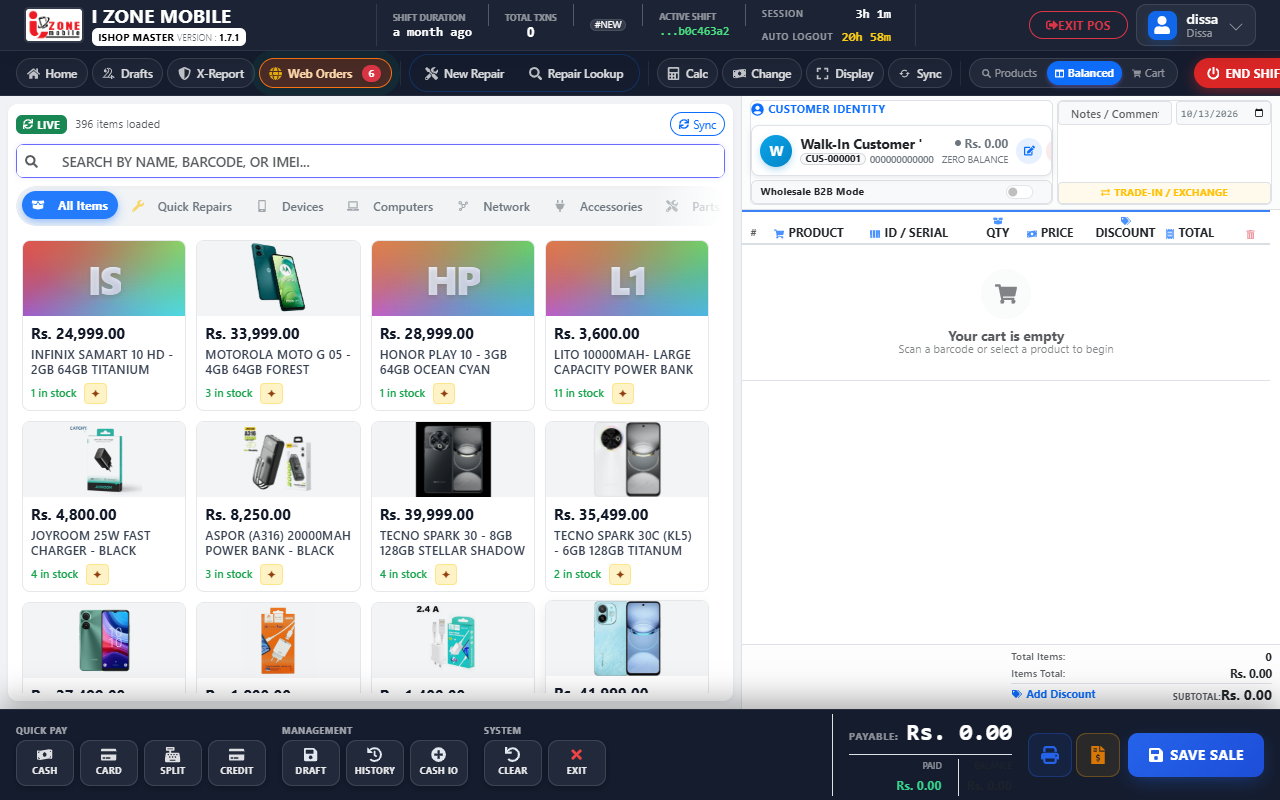Open sales HISTORY

[374, 762]
